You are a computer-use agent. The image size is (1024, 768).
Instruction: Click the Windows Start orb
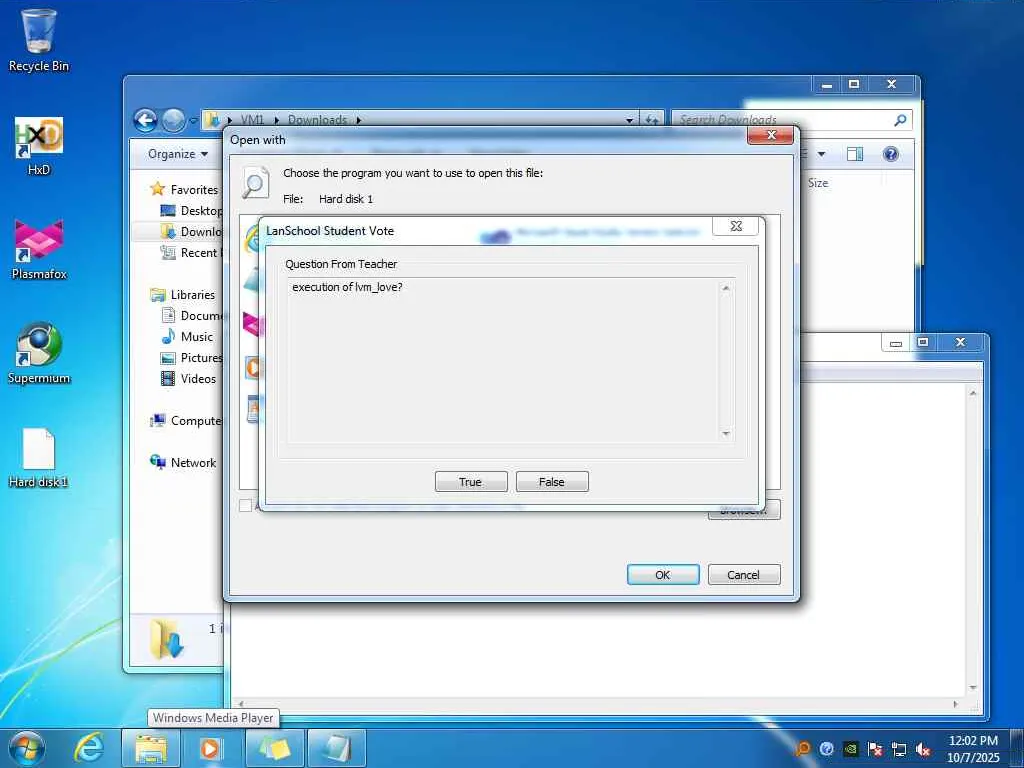(27, 748)
